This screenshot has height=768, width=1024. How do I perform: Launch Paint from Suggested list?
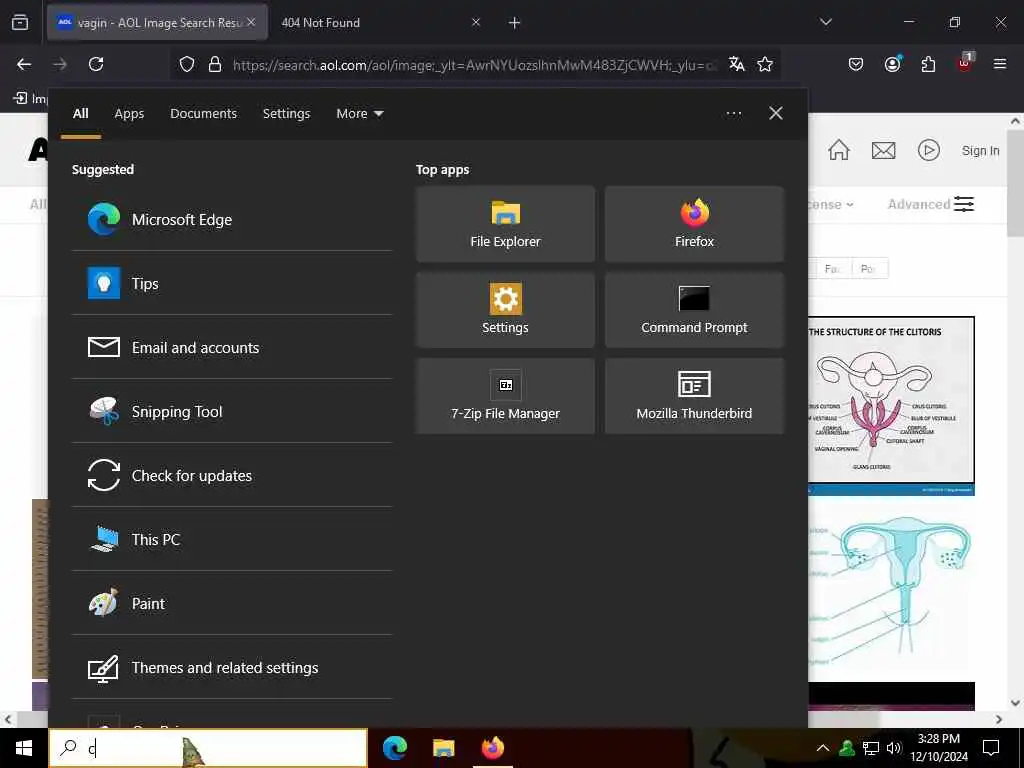(232, 603)
